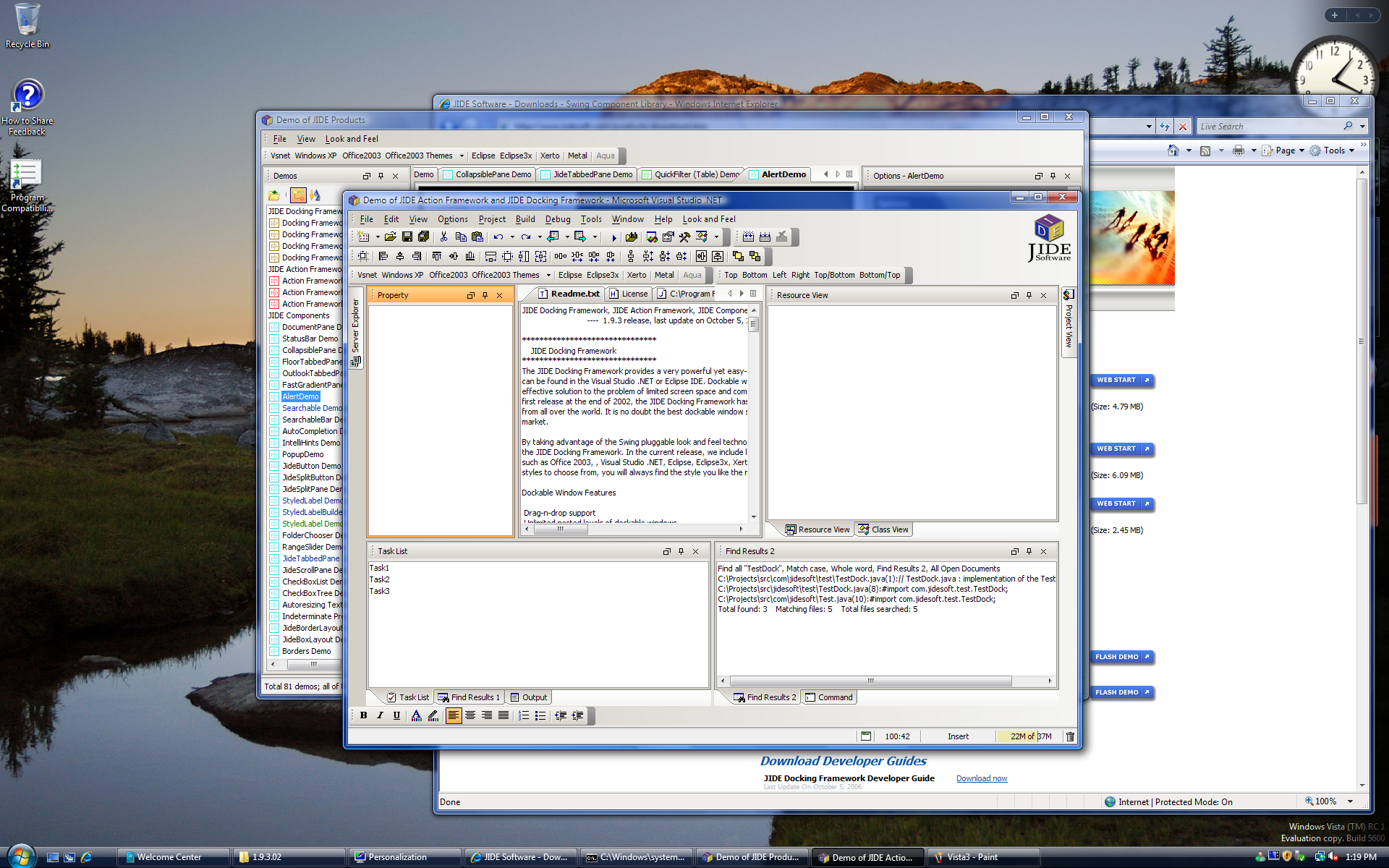The height and width of the screenshot is (868, 1389).
Task: Click the Download now link
Action: pyautogui.click(x=982, y=778)
